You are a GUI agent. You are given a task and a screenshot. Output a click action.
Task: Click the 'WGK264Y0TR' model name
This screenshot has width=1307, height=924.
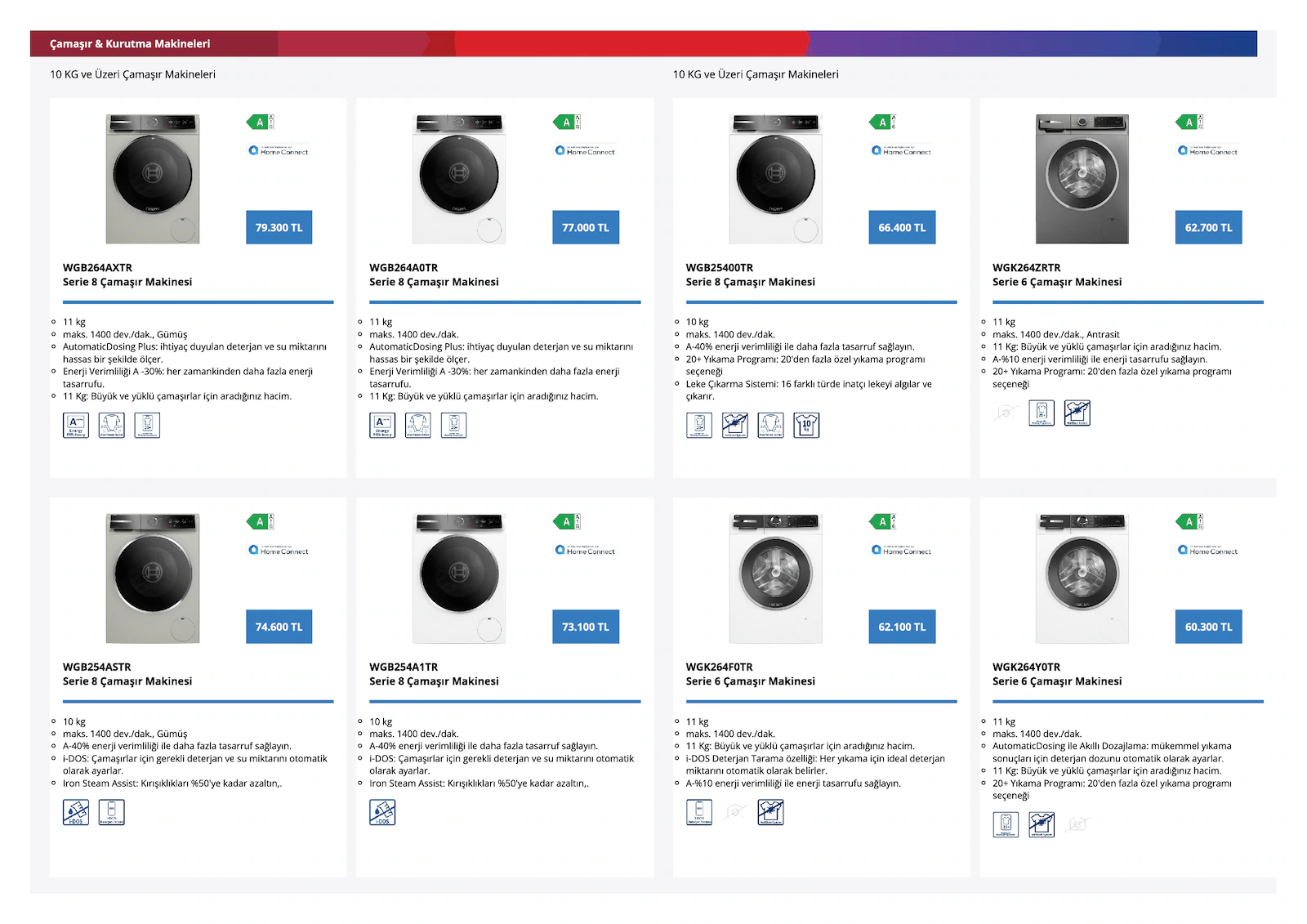pos(1027,667)
